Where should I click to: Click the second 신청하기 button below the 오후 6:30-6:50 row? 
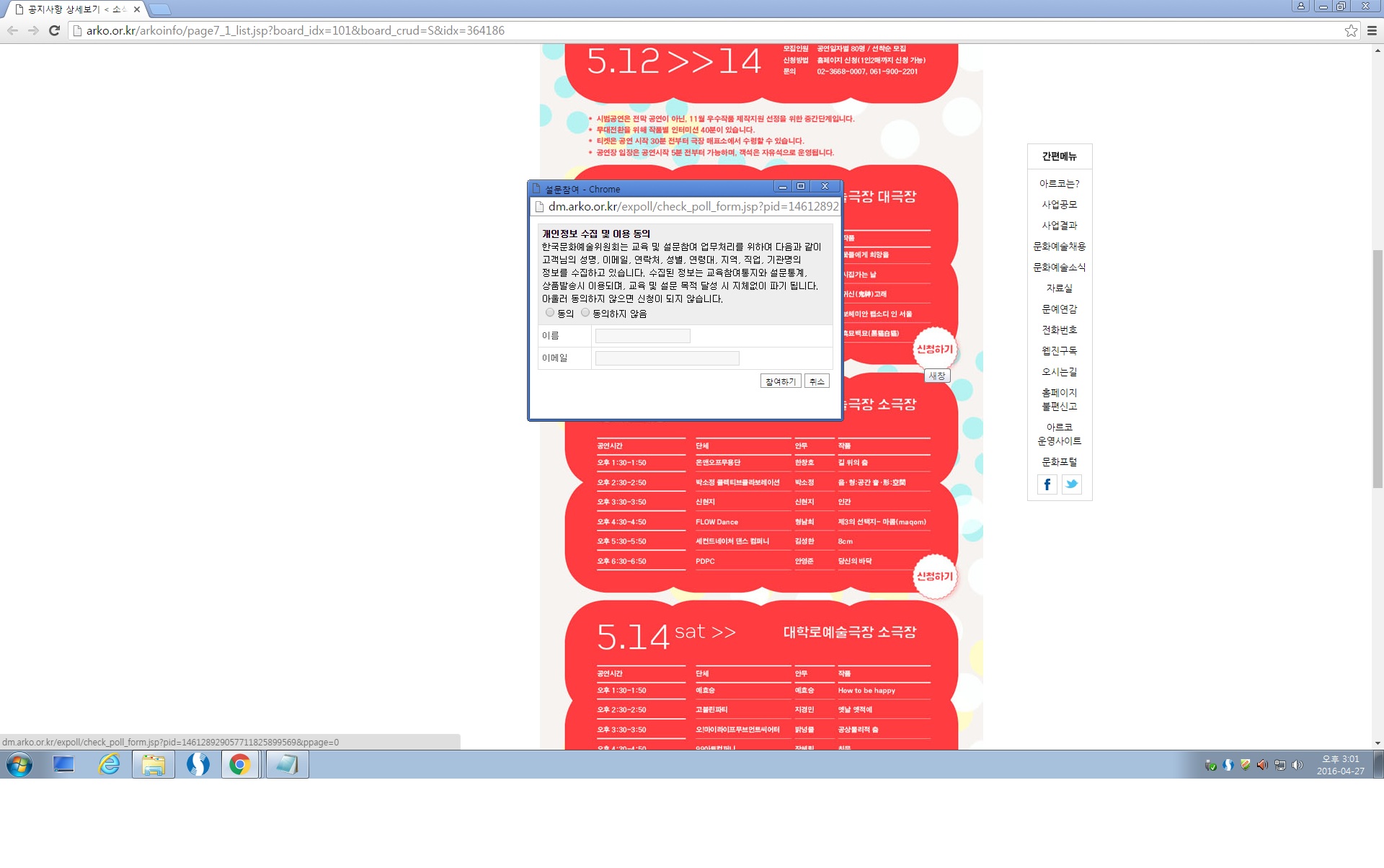pyautogui.click(x=935, y=577)
